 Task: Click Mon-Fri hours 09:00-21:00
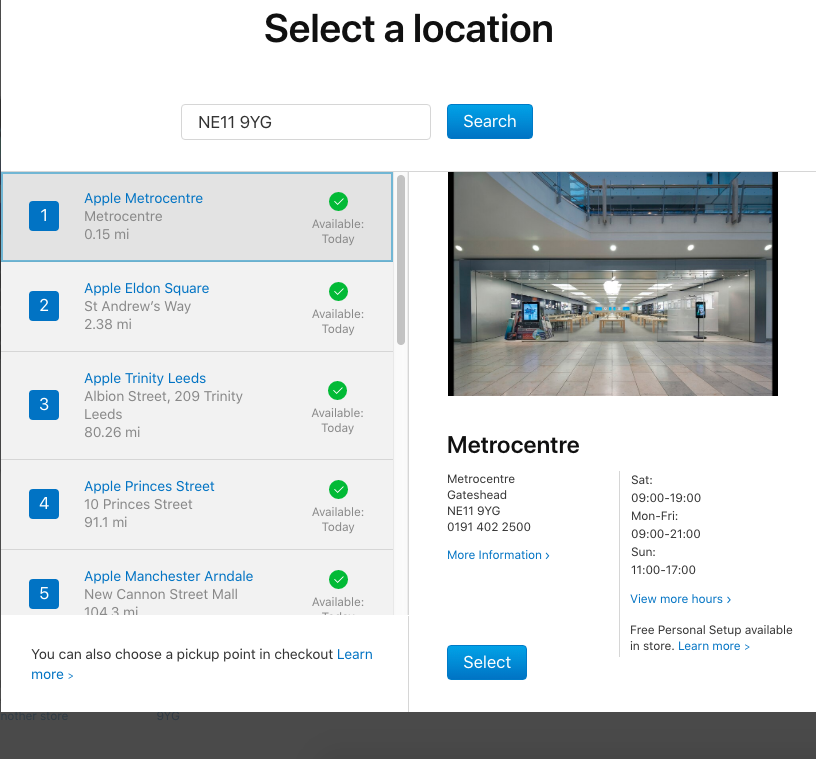pos(666,534)
